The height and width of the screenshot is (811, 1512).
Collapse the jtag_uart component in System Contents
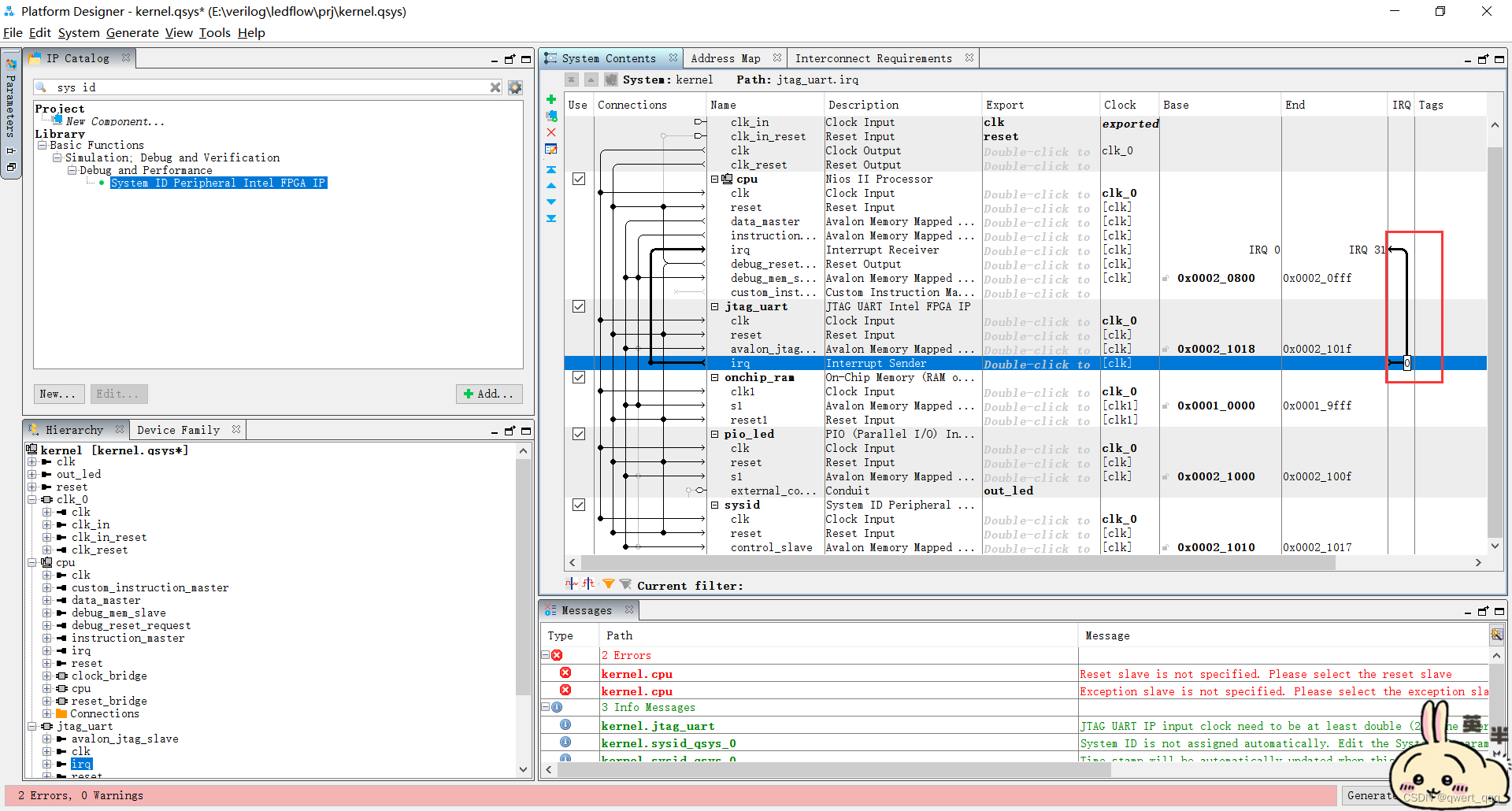click(x=715, y=306)
